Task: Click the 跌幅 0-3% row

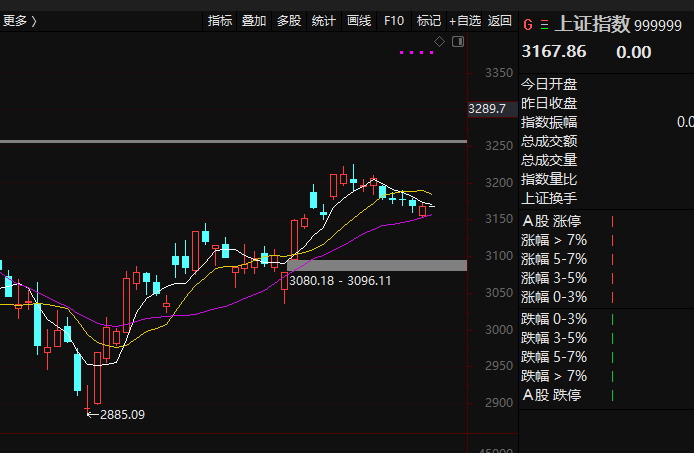Action: click(606, 319)
